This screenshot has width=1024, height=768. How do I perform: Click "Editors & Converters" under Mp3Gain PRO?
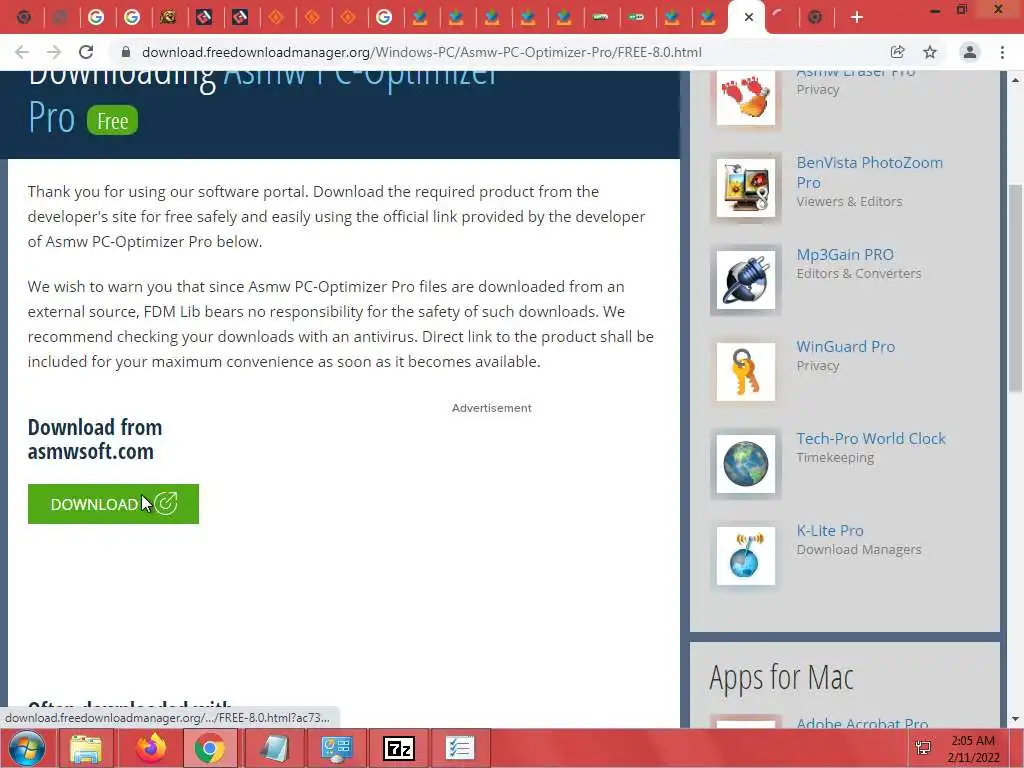pos(859,273)
